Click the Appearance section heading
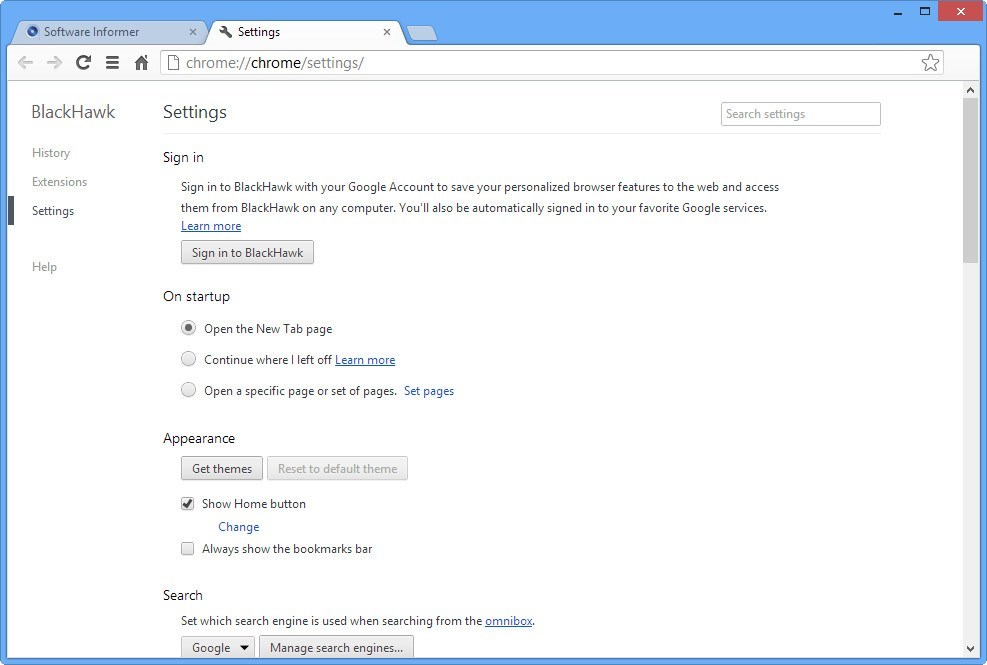 (199, 438)
